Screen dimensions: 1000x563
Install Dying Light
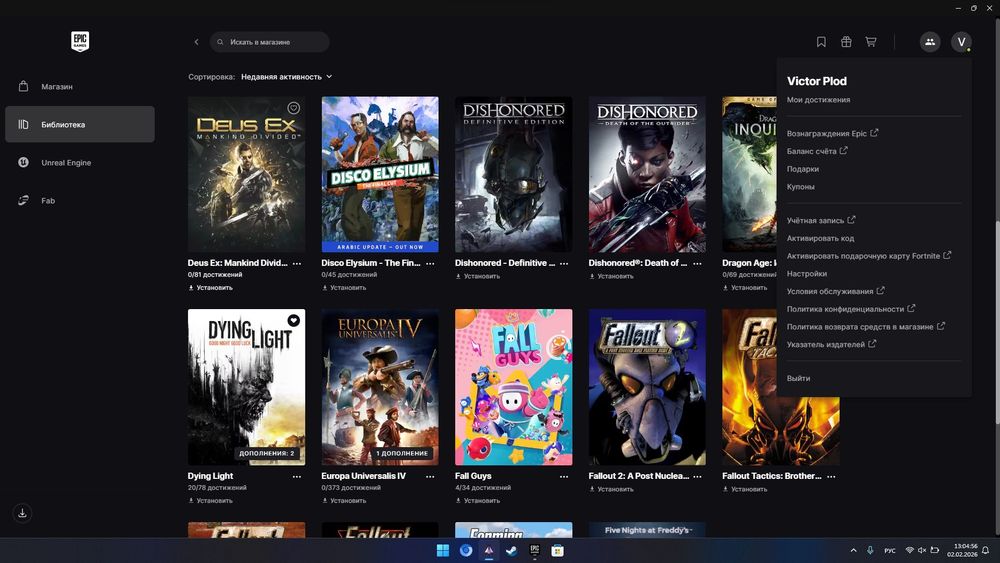click(x=210, y=501)
